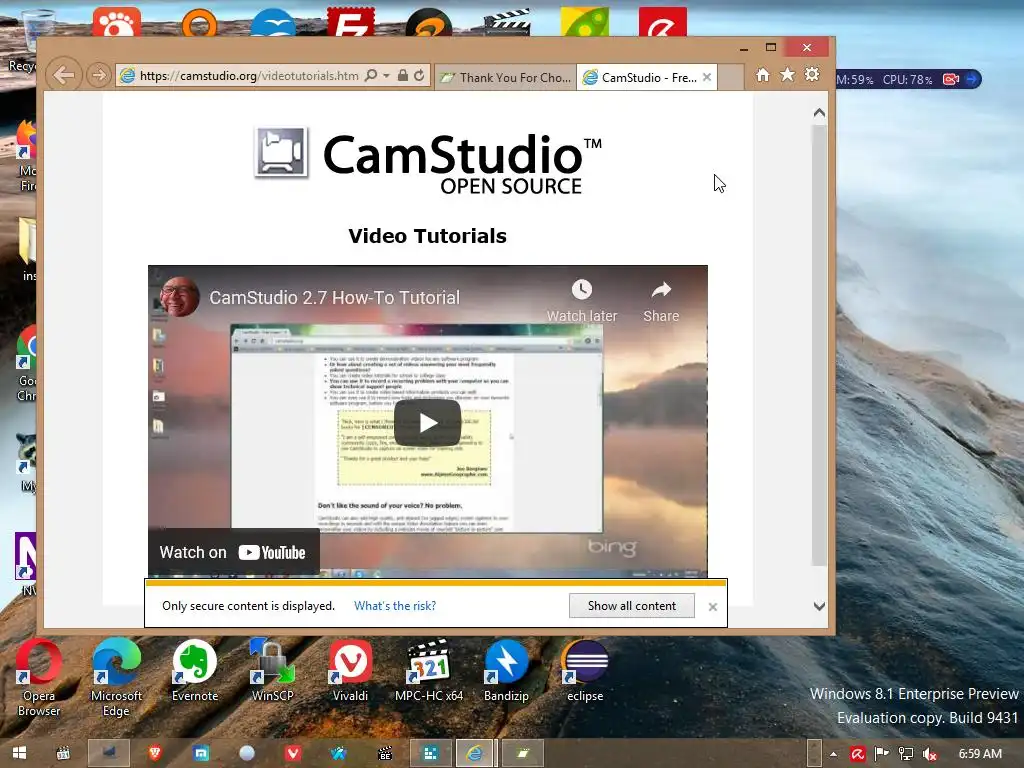Viewport: 1024px width, 768px height.
Task: Click the camstudio.org URL address field
Action: pyautogui.click(x=249, y=76)
